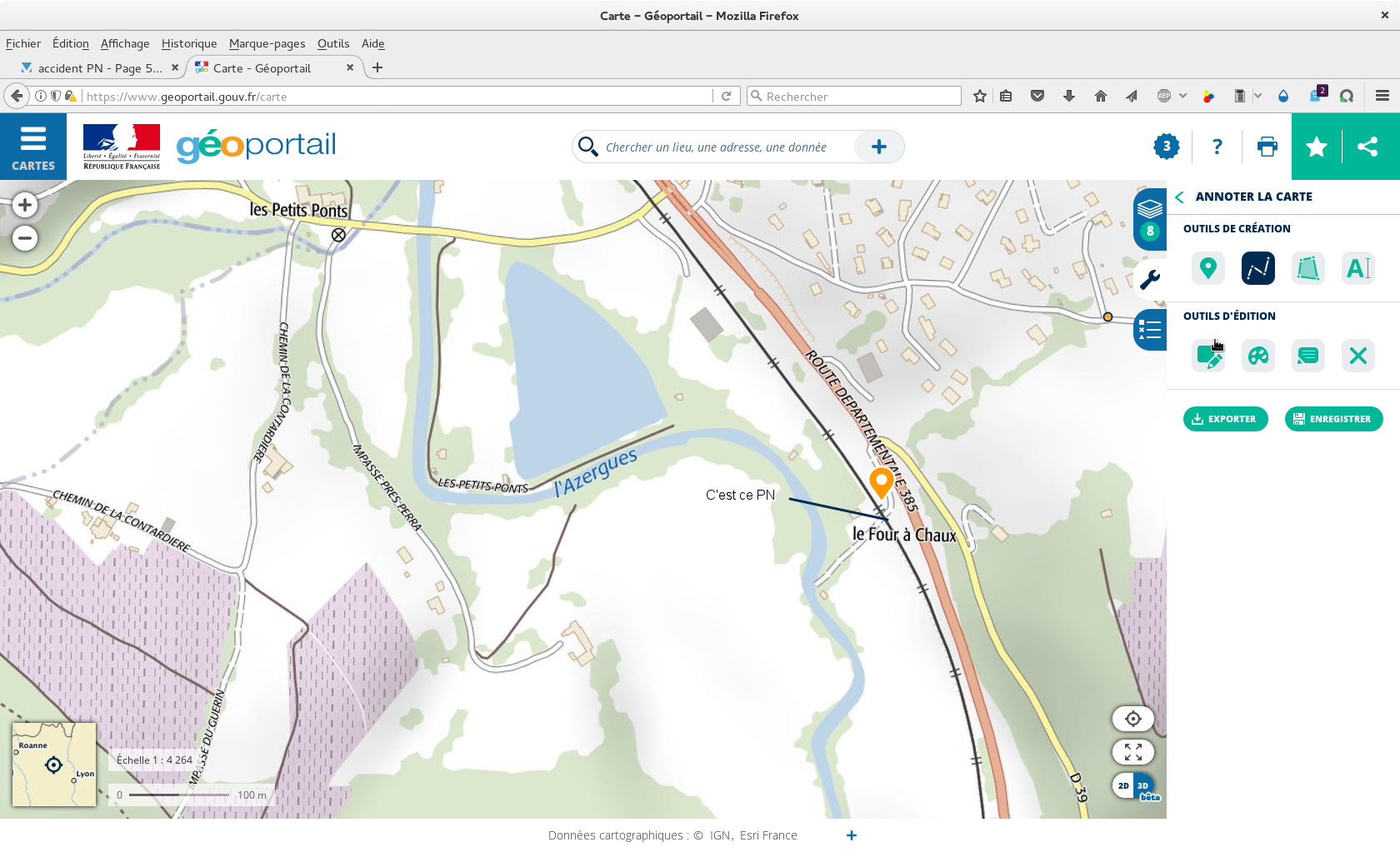Select the draw polygon tool

coord(1307,268)
